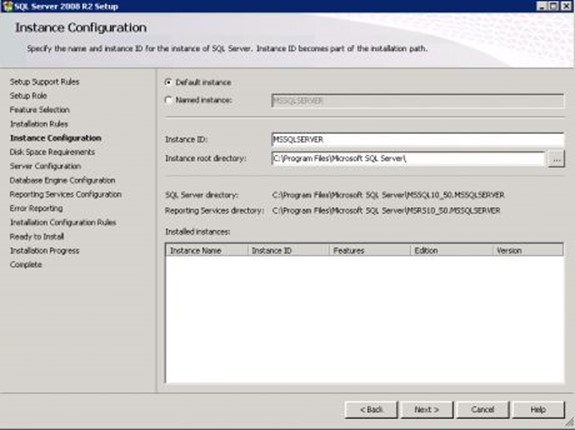Open Disk Space Requirements step

(52, 152)
